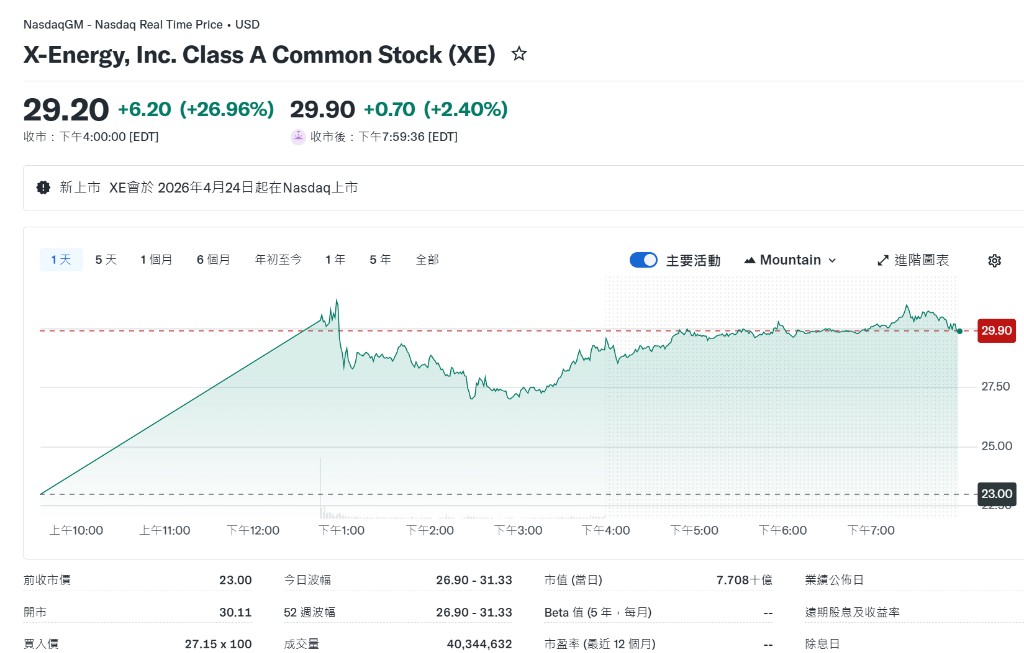Viewport: 1024px width, 653px height.
Task: Toggle the 主要活動 switch
Action: pos(643,260)
